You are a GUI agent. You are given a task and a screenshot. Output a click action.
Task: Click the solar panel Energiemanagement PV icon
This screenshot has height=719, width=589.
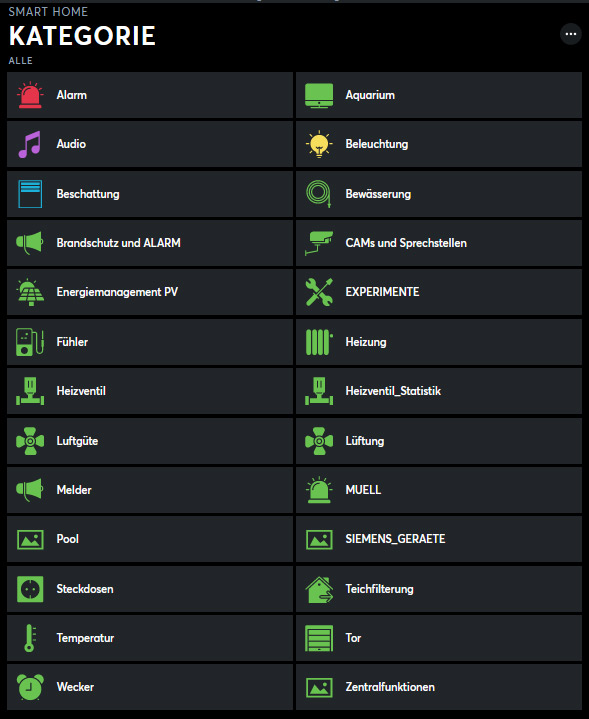click(30, 292)
